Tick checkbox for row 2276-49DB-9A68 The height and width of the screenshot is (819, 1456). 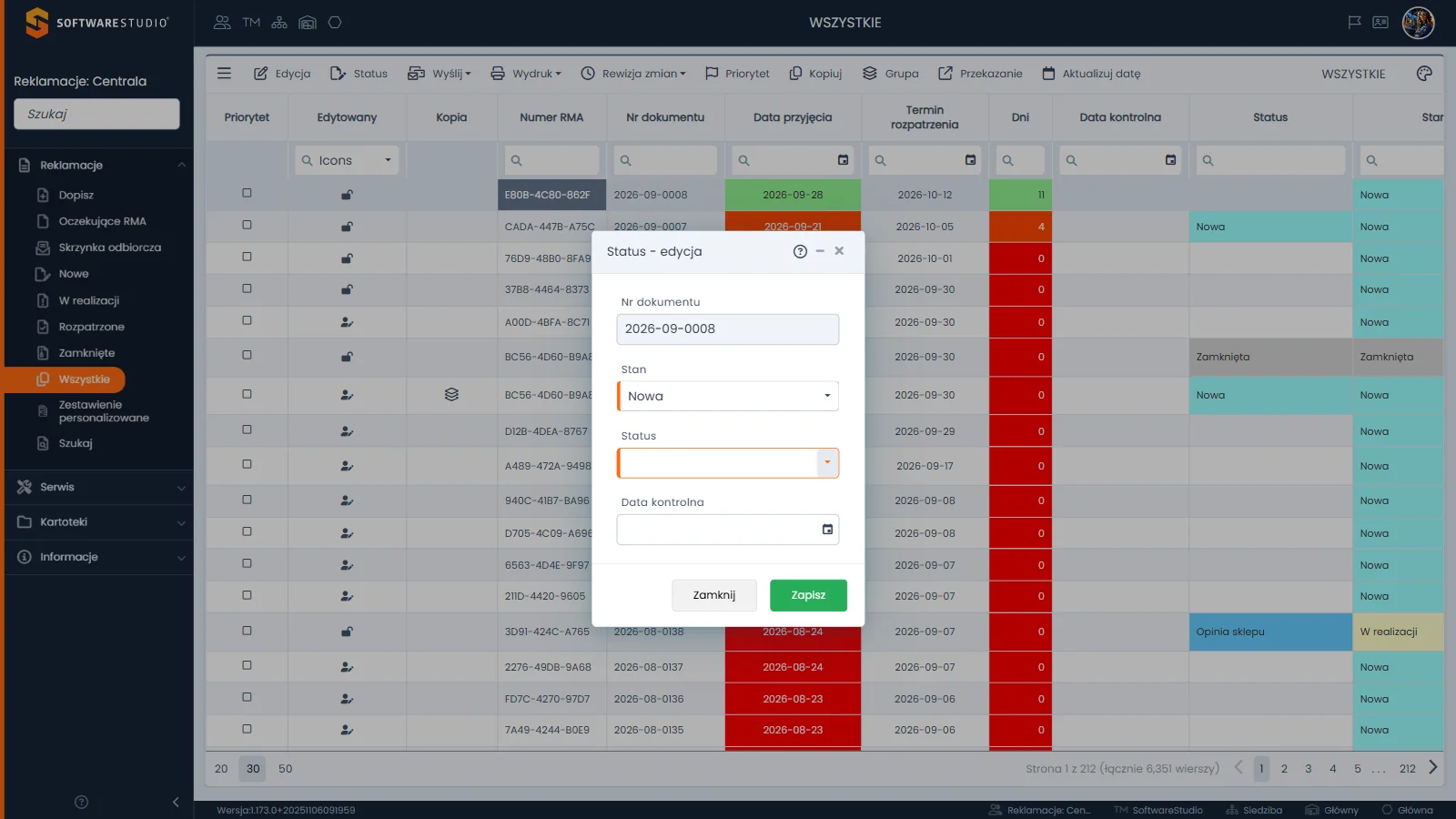247,665
